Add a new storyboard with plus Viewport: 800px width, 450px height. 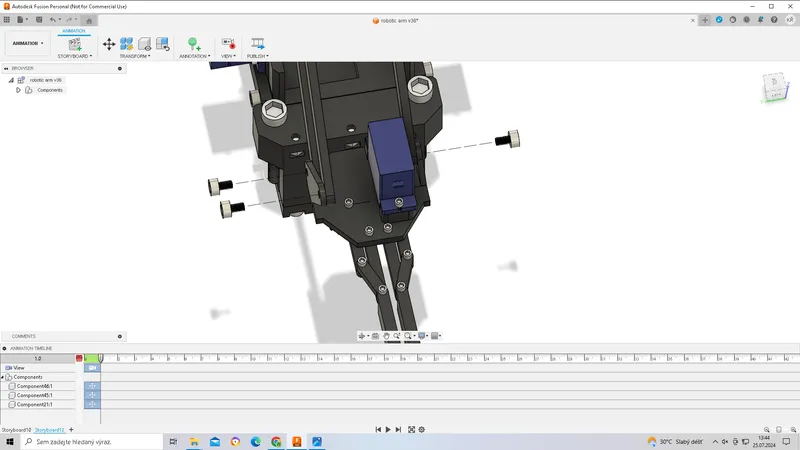71,430
